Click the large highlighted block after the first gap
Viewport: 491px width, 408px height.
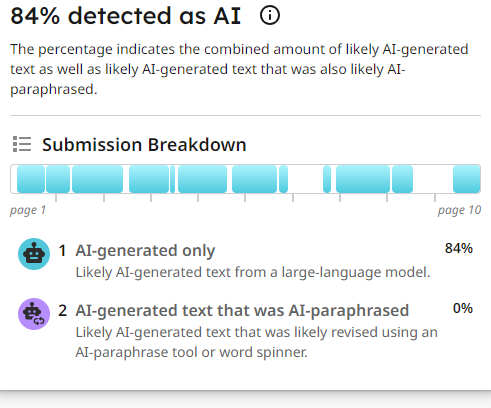(363, 179)
